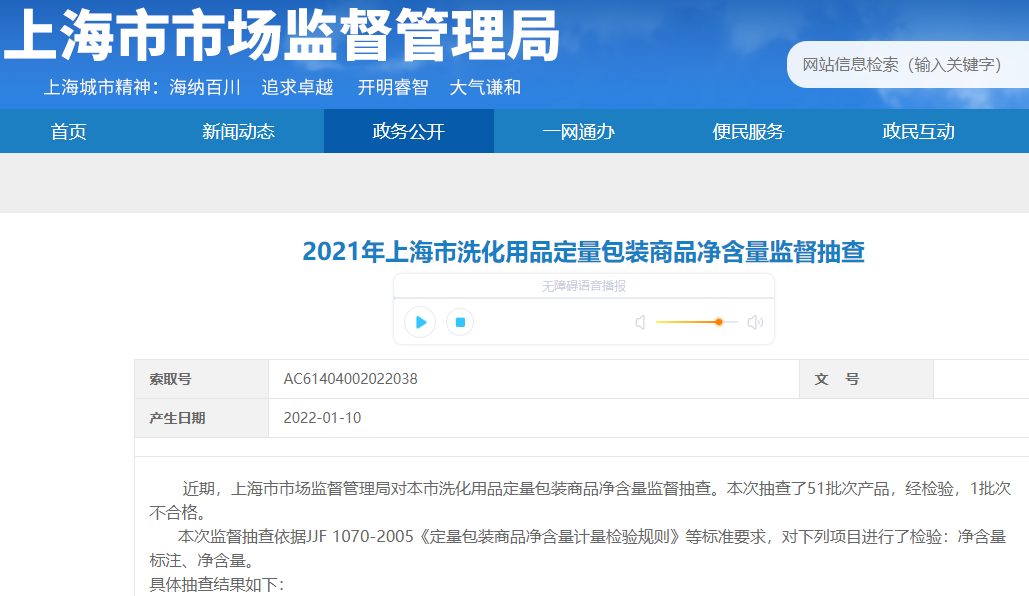The height and width of the screenshot is (596, 1029).
Task: Click the low volume speaker icon
Action: 640,322
